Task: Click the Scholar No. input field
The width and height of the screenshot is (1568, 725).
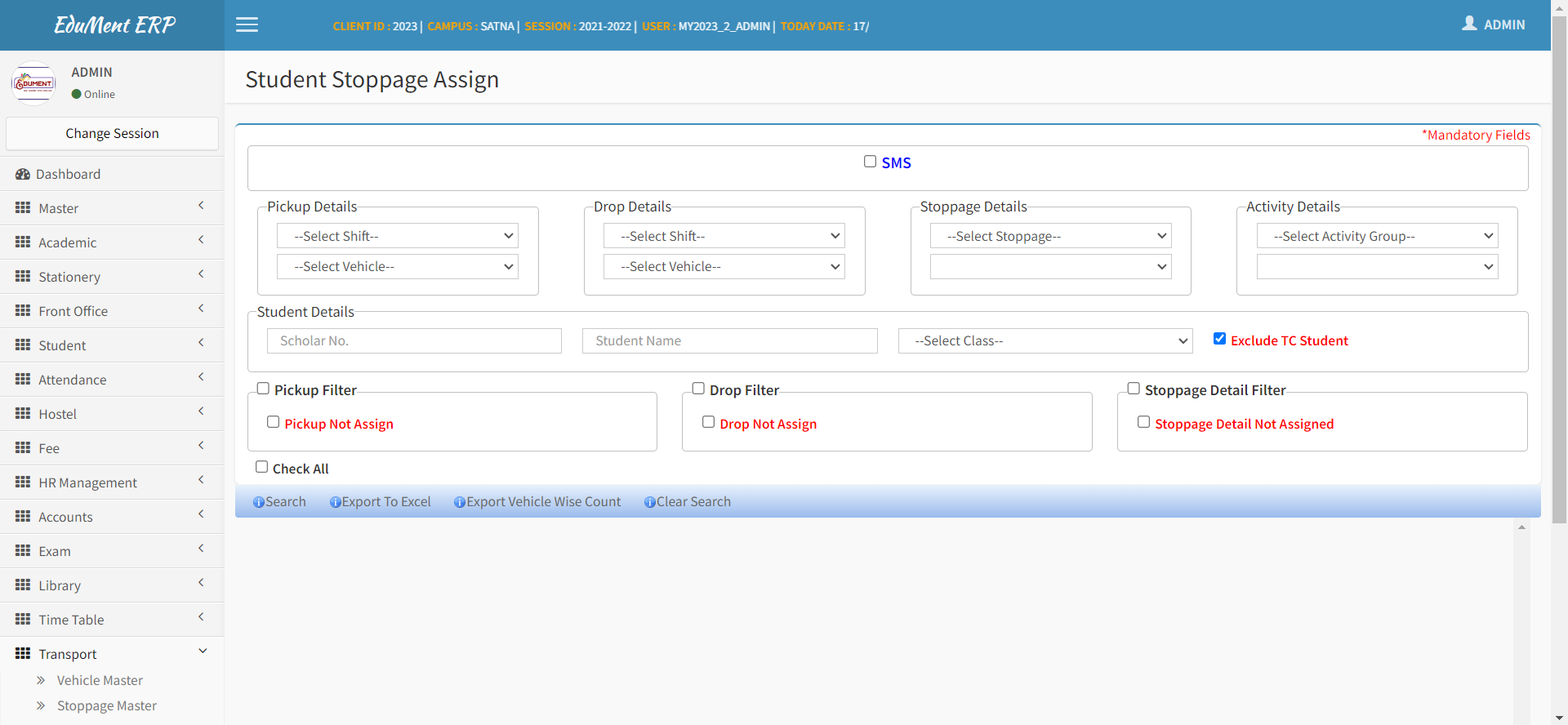Action: tap(414, 340)
